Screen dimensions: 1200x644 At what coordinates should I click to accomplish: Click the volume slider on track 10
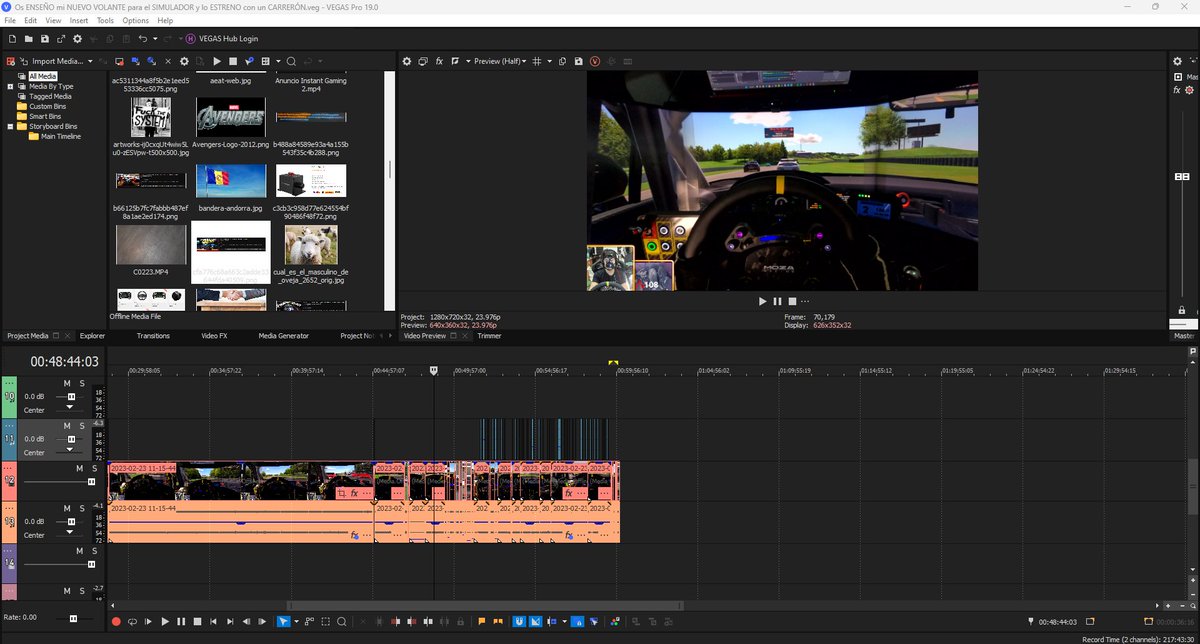click(x=70, y=396)
